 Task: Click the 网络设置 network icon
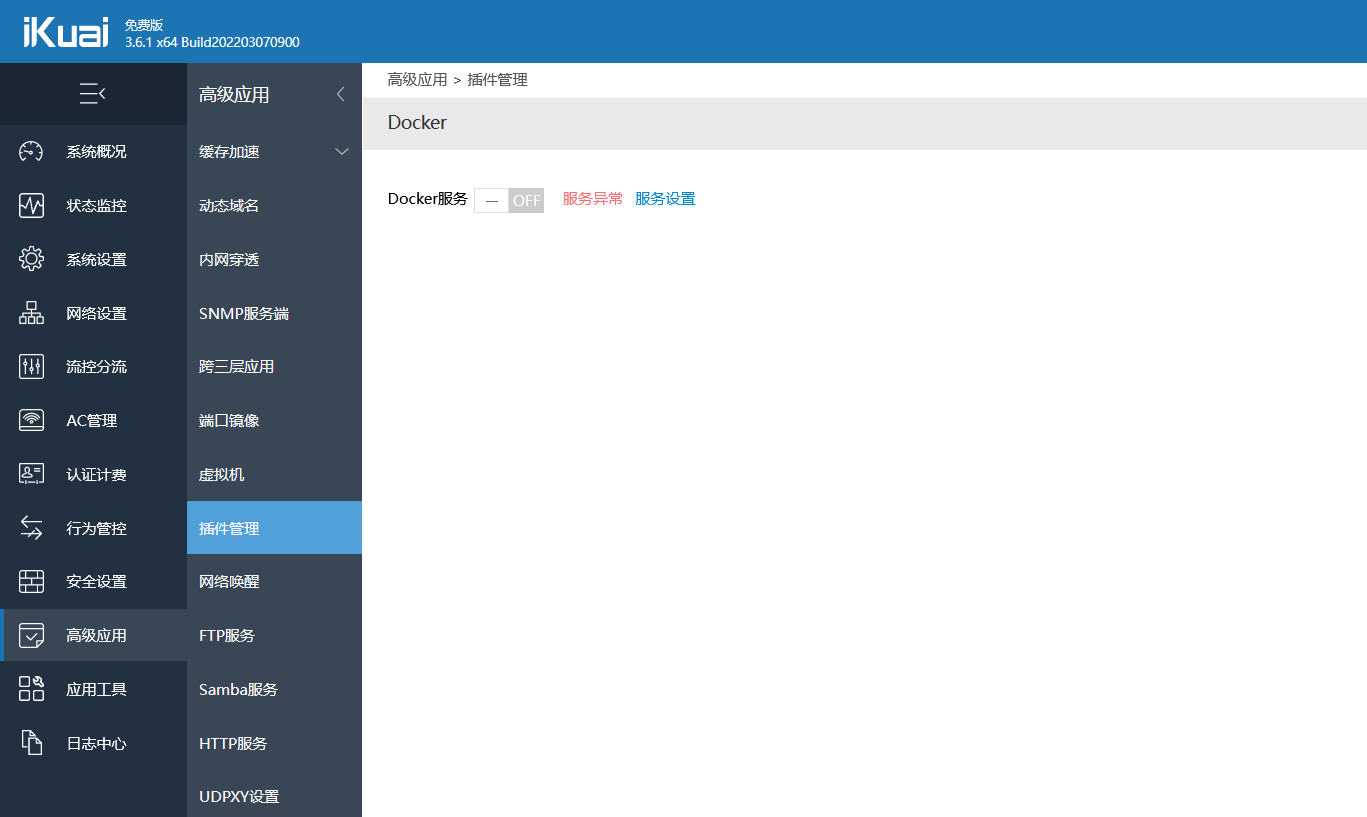(x=31, y=312)
